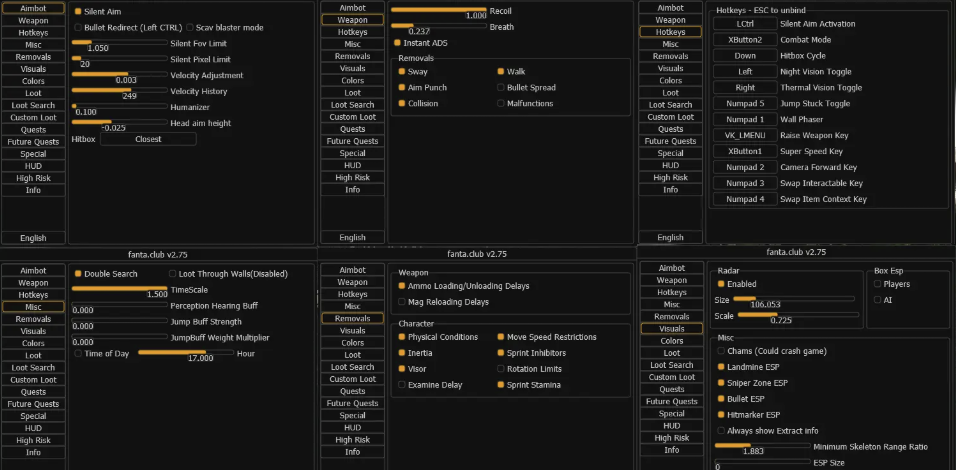
Task: Disable the Sway removal checkbox
Action: coord(402,72)
